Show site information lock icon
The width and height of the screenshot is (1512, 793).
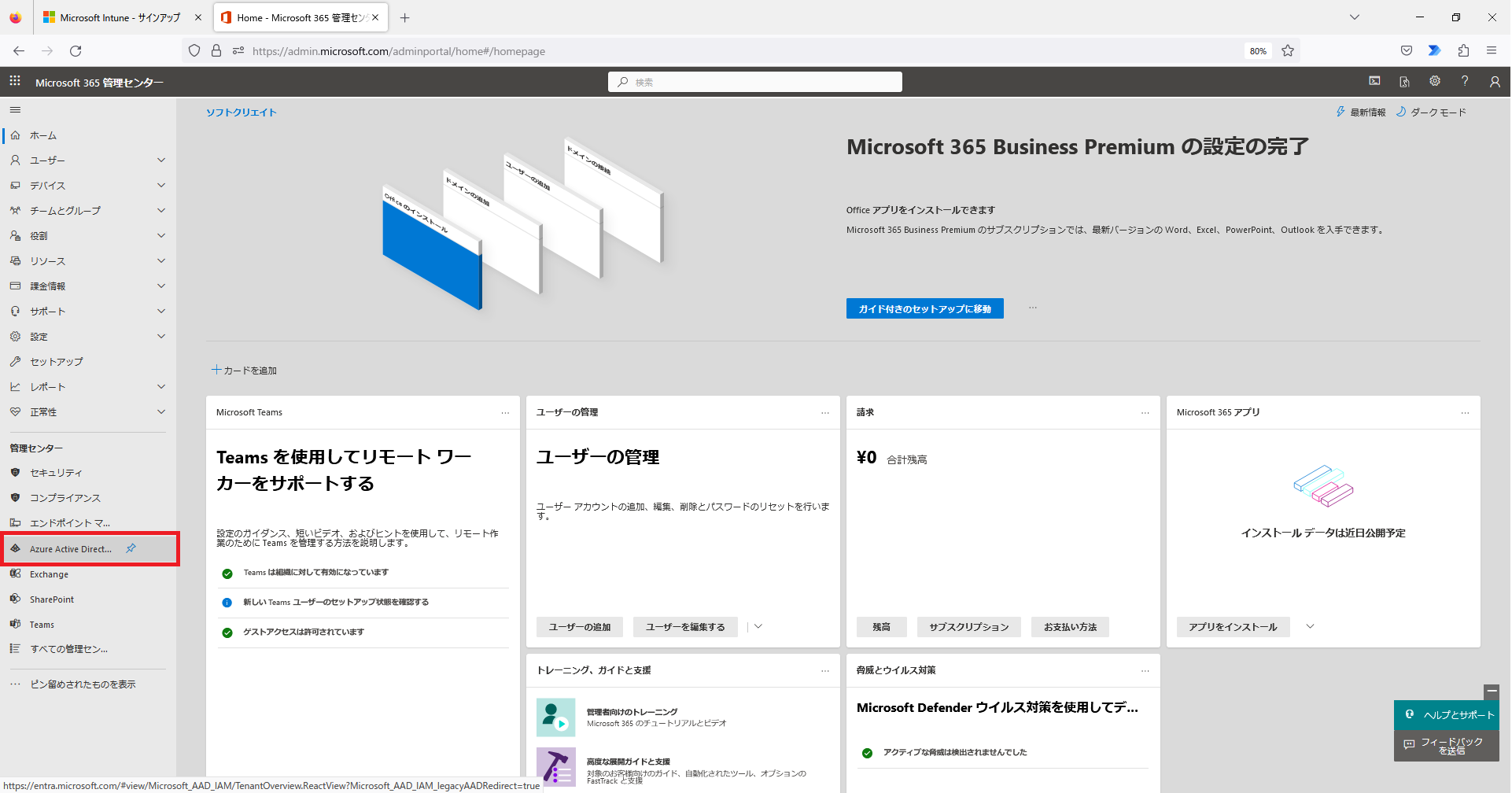[216, 51]
